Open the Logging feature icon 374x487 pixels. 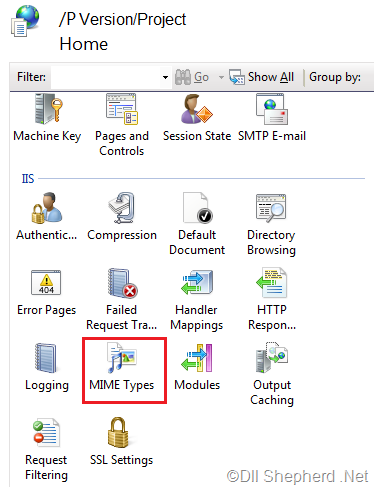tap(46, 358)
